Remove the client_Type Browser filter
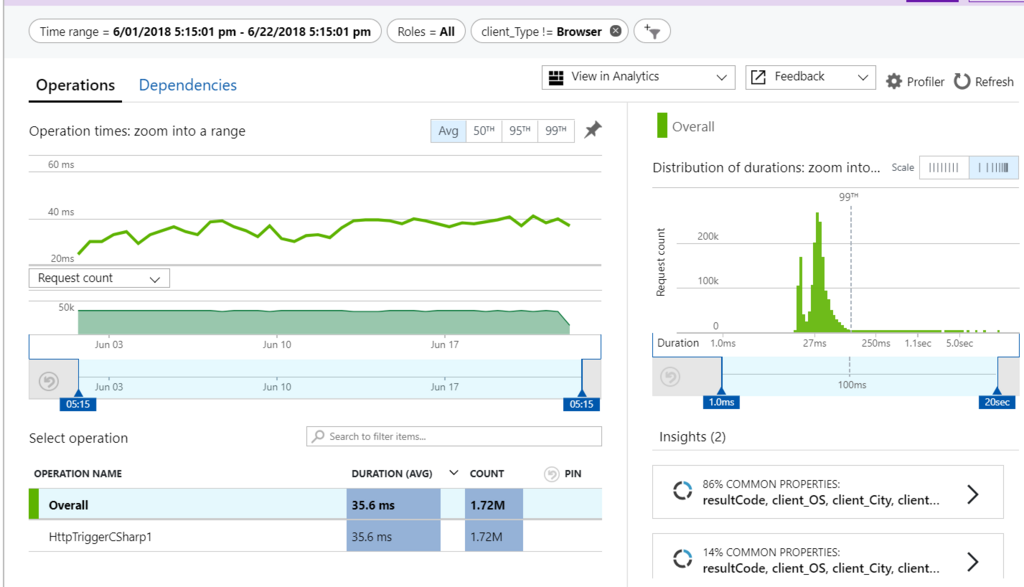 (615, 31)
